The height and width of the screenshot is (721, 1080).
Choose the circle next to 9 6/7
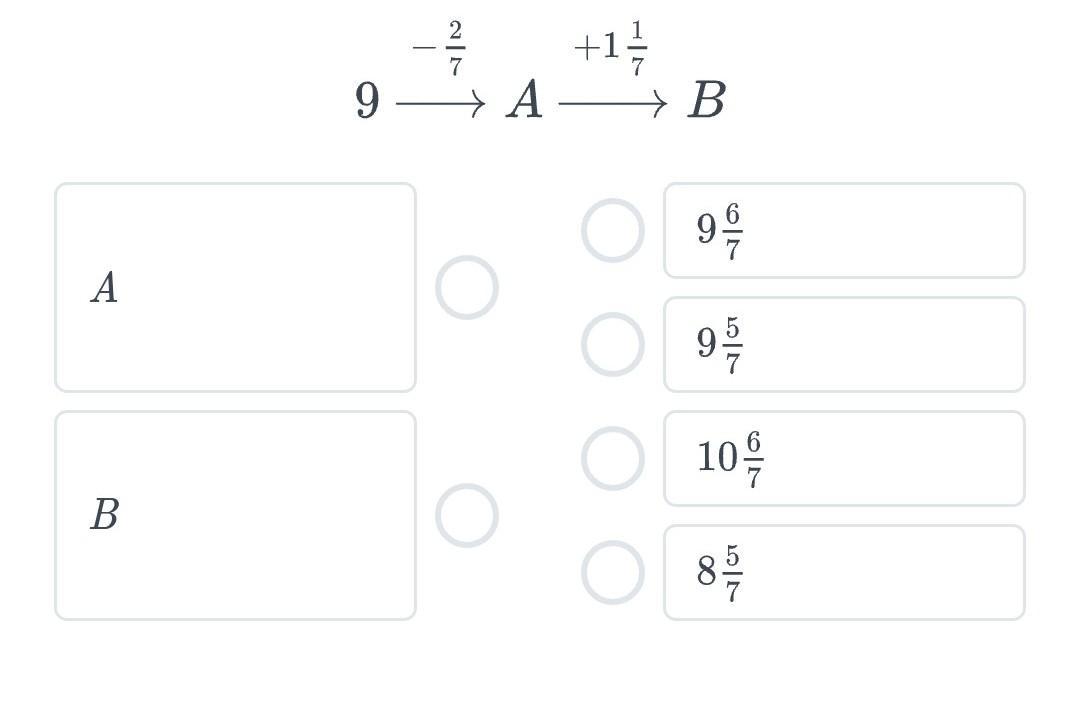pyautogui.click(x=613, y=230)
